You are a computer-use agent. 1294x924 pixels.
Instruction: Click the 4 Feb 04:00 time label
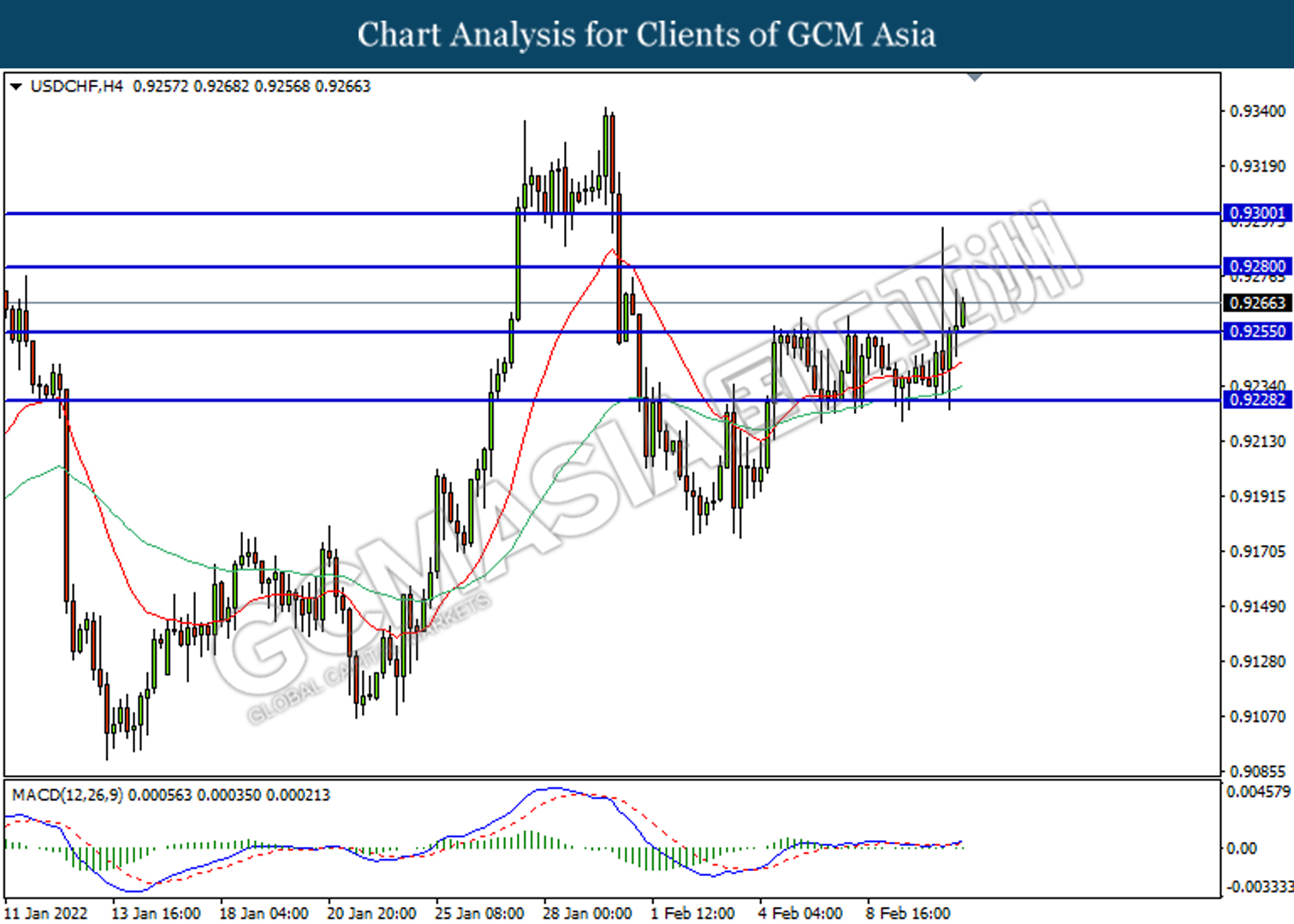[x=800, y=913]
